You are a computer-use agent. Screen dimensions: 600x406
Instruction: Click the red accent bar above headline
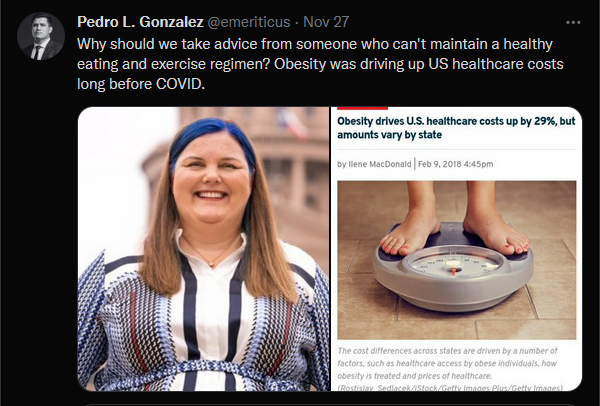coord(362,108)
